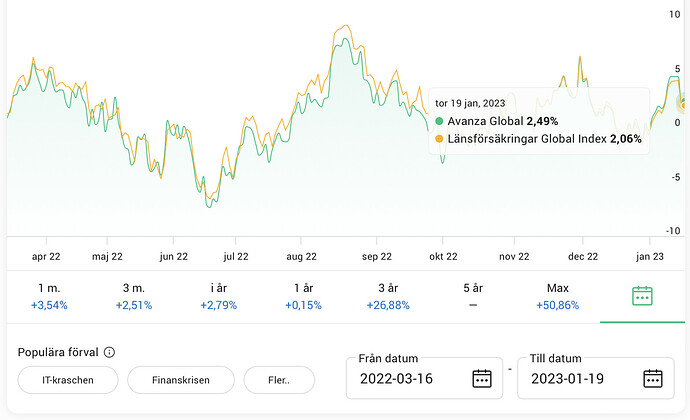The height and width of the screenshot is (420, 690).
Task: Click 'Länsförsäkringar Global Index 2,06%' tooltip entry
Action: pos(538,139)
